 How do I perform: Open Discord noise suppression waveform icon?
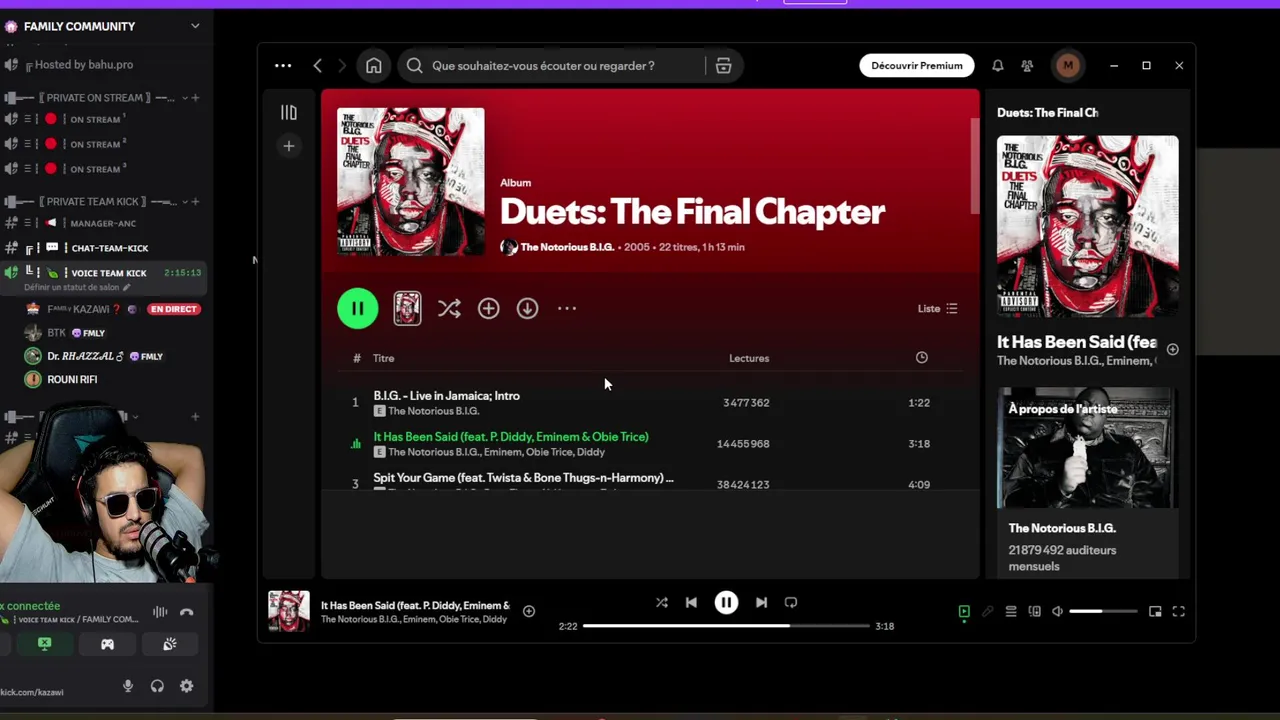point(160,612)
